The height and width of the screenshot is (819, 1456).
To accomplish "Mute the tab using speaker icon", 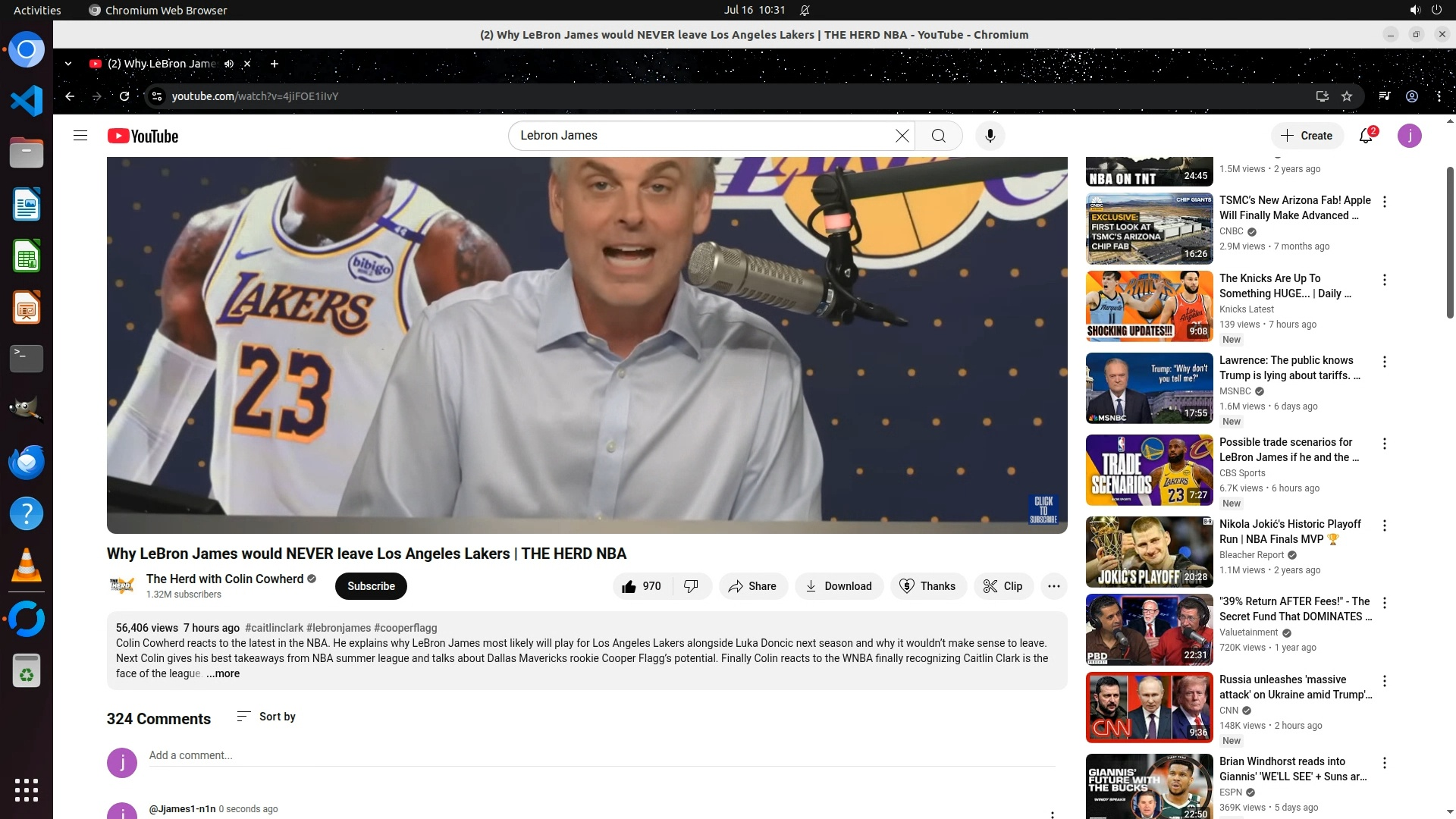I will click(x=229, y=64).
